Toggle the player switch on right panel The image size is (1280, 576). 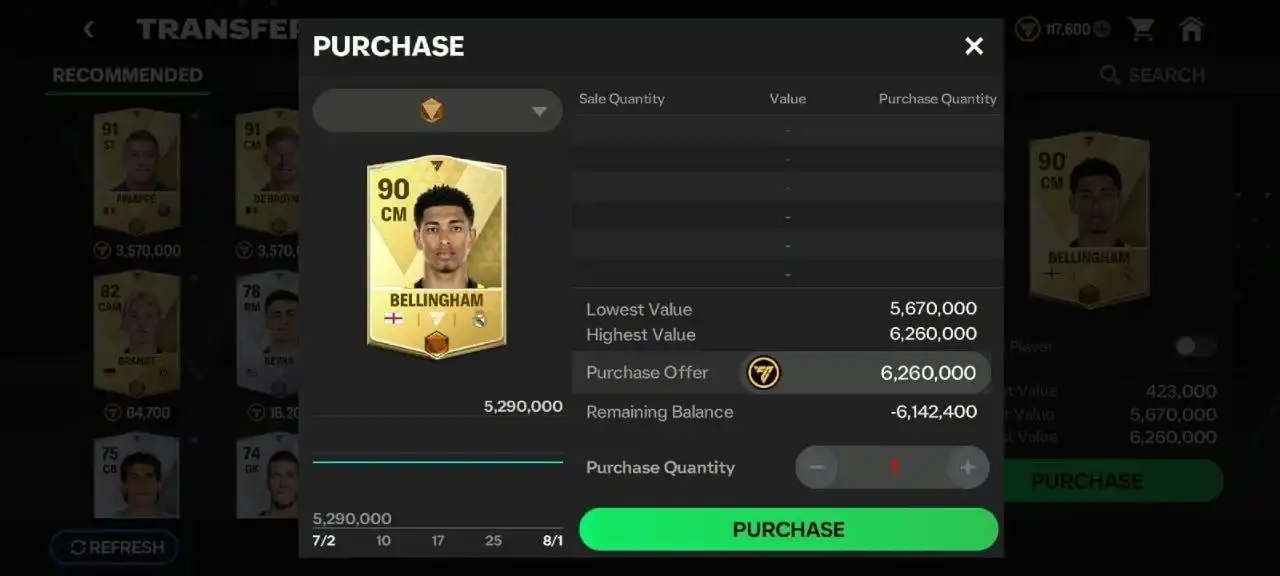(1196, 346)
